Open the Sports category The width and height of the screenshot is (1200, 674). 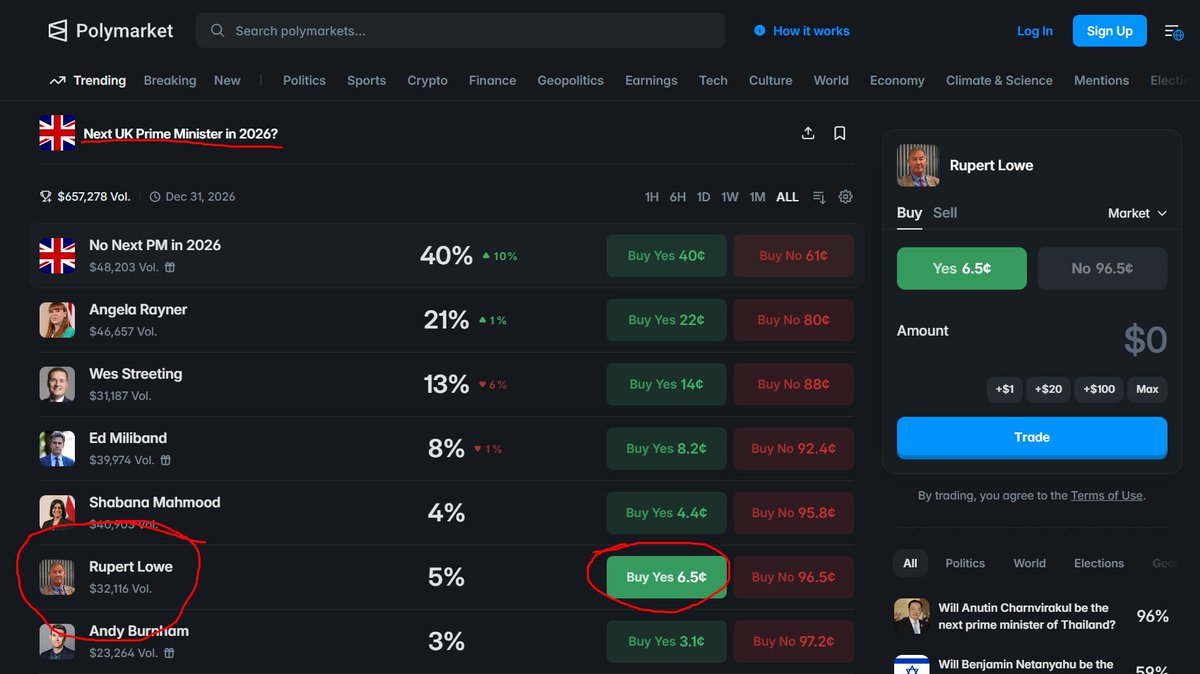[x=366, y=80]
